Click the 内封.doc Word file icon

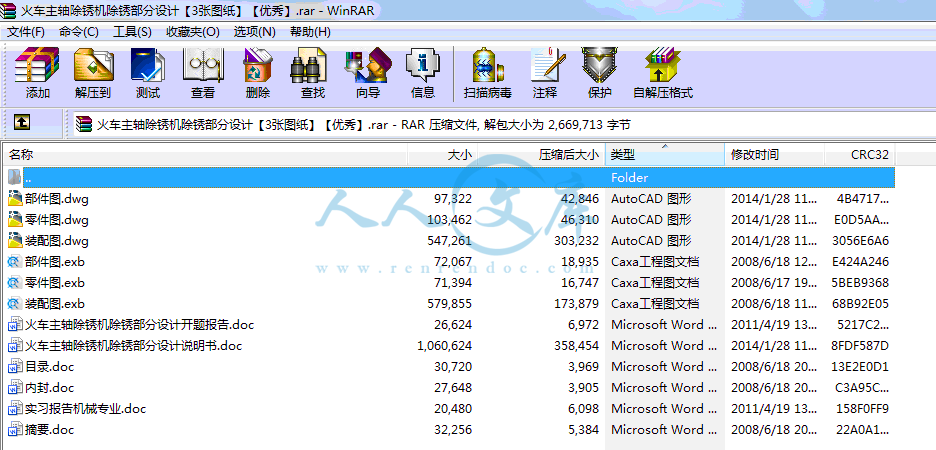coord(15,387)
